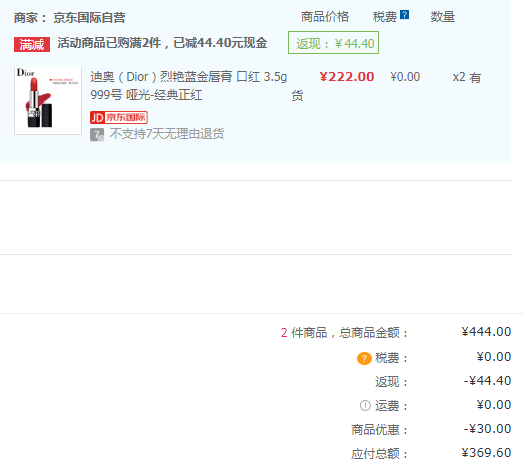The height and width of the screenshot is (476, 524).
Task: Click the 返现 deduction -¥44.40 in summary
Action: [x=487, y=381]
